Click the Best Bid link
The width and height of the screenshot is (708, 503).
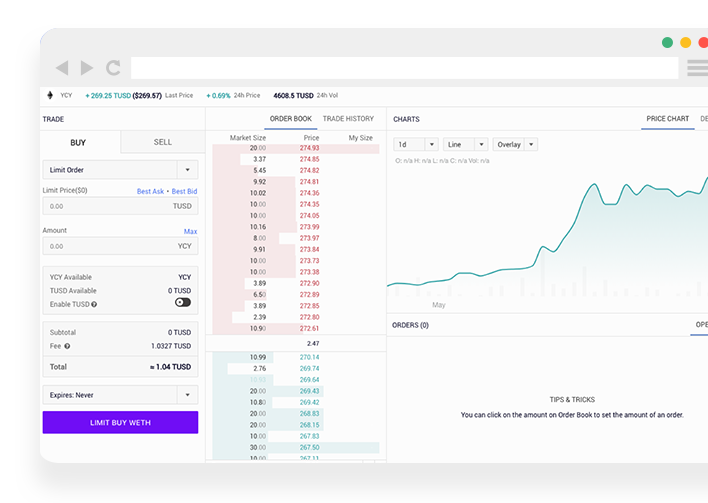[x=184, y=191]
